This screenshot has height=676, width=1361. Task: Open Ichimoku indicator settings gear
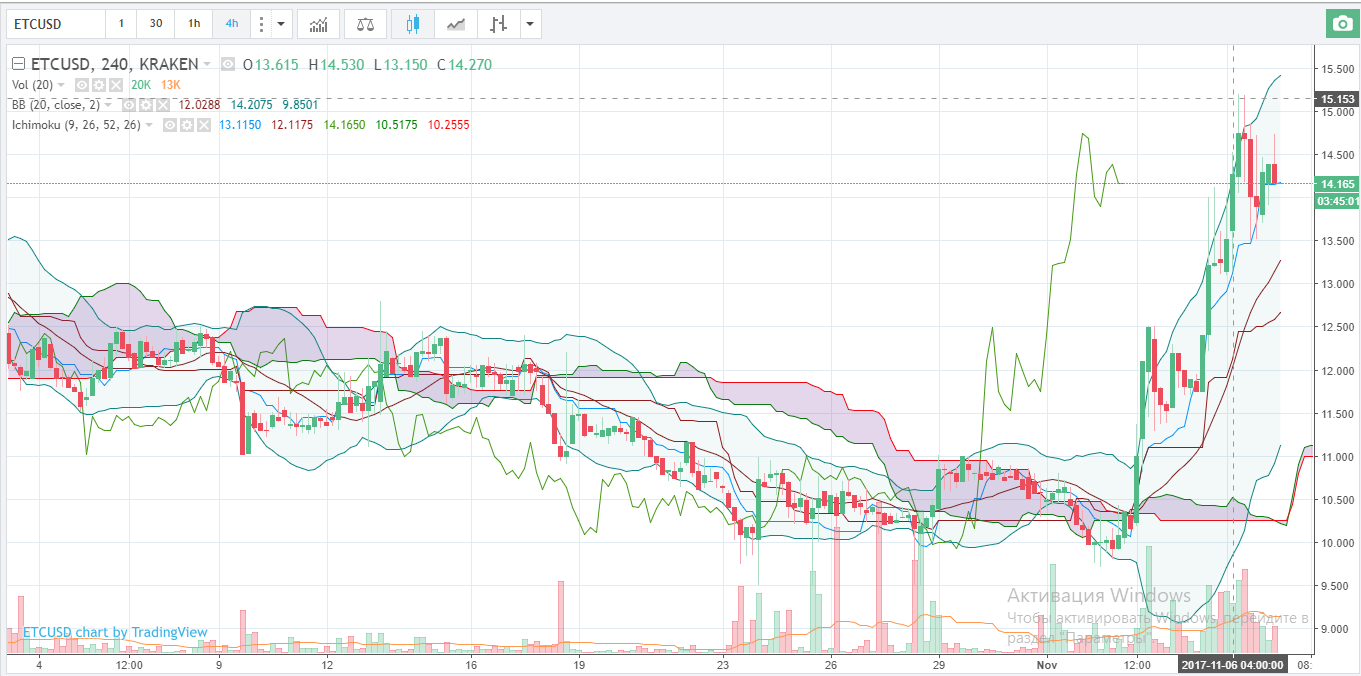click(187, 125)
